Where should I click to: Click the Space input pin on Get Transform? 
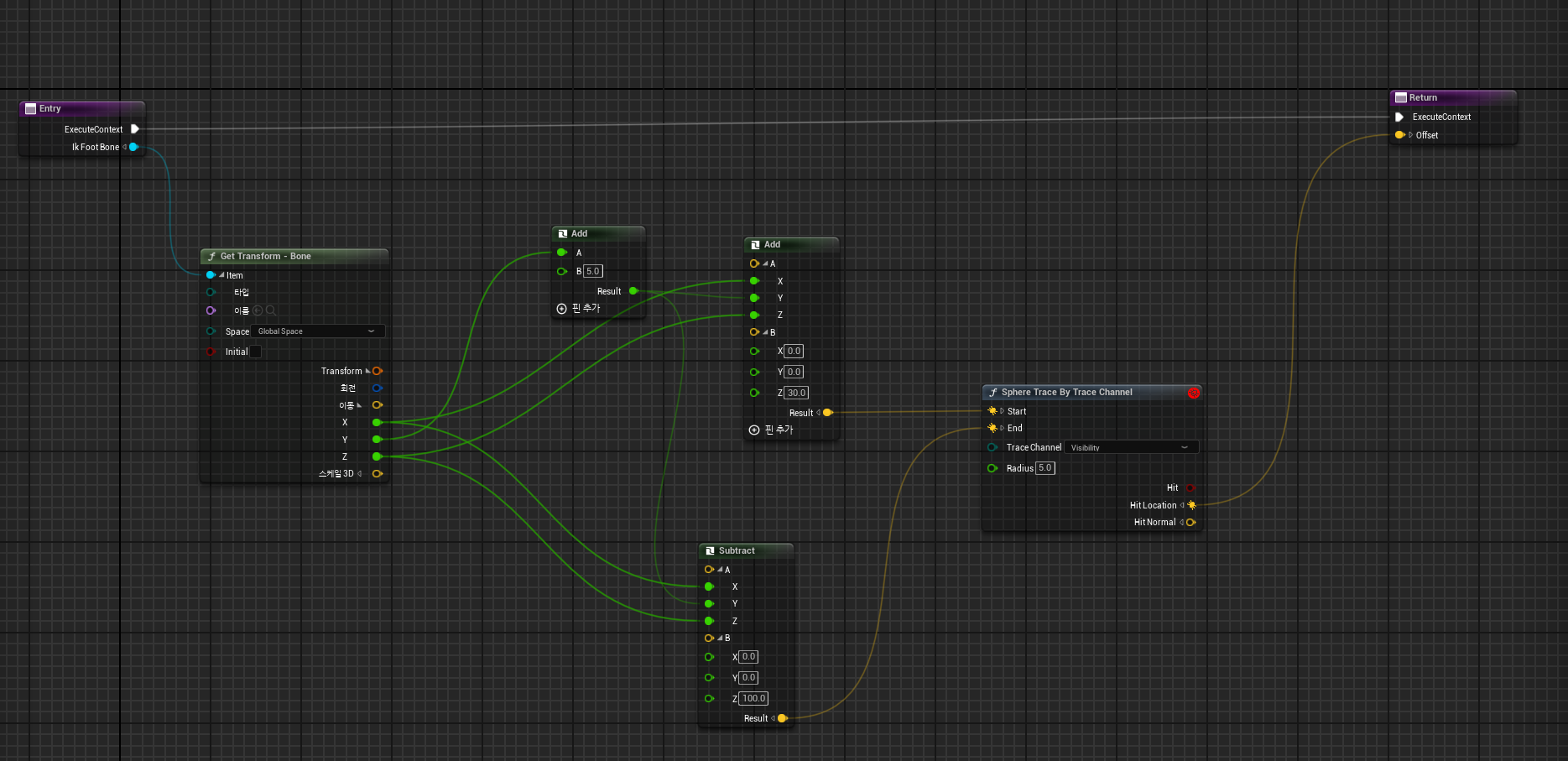point(211,331)
